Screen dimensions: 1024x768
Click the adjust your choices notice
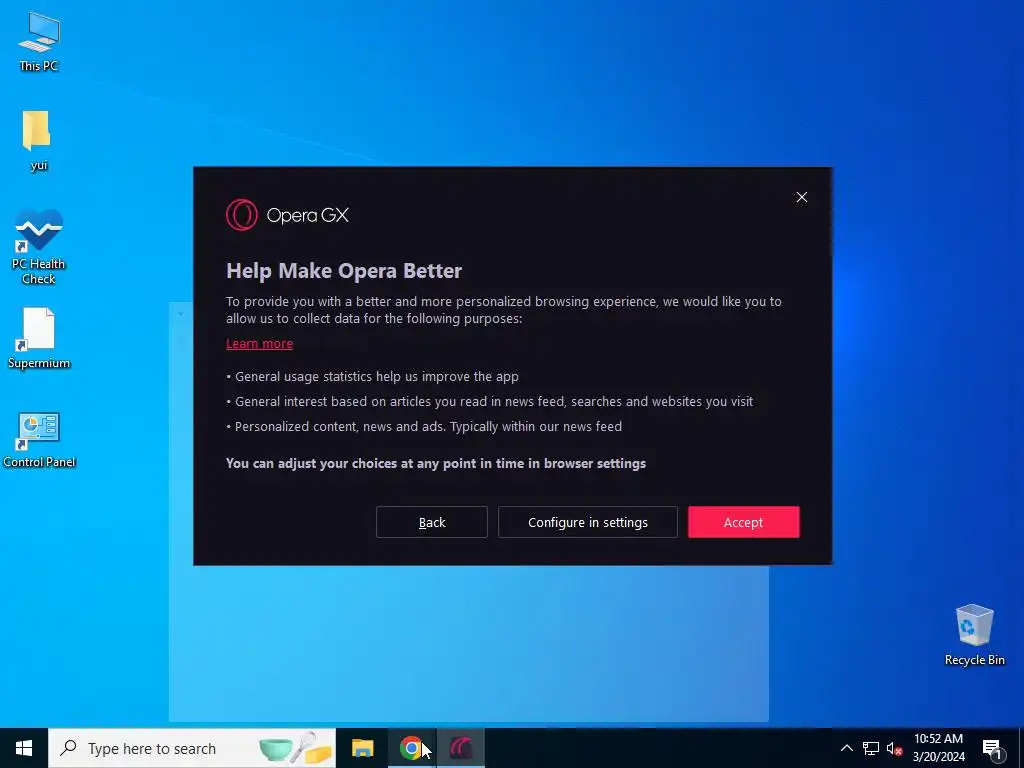pos(436,463)
